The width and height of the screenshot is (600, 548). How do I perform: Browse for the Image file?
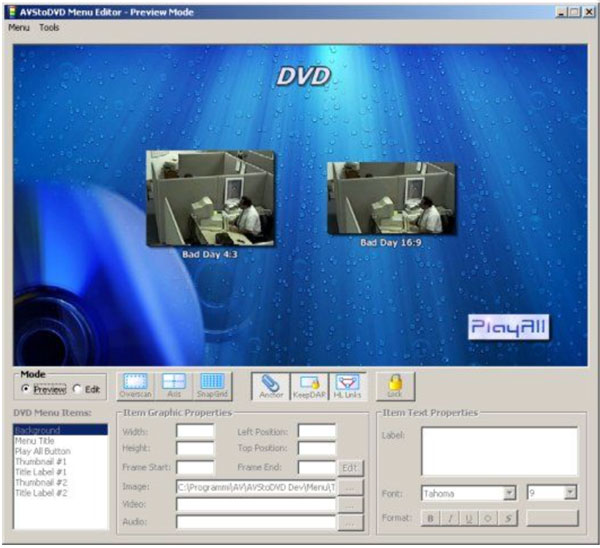click(x=350, y=487)
